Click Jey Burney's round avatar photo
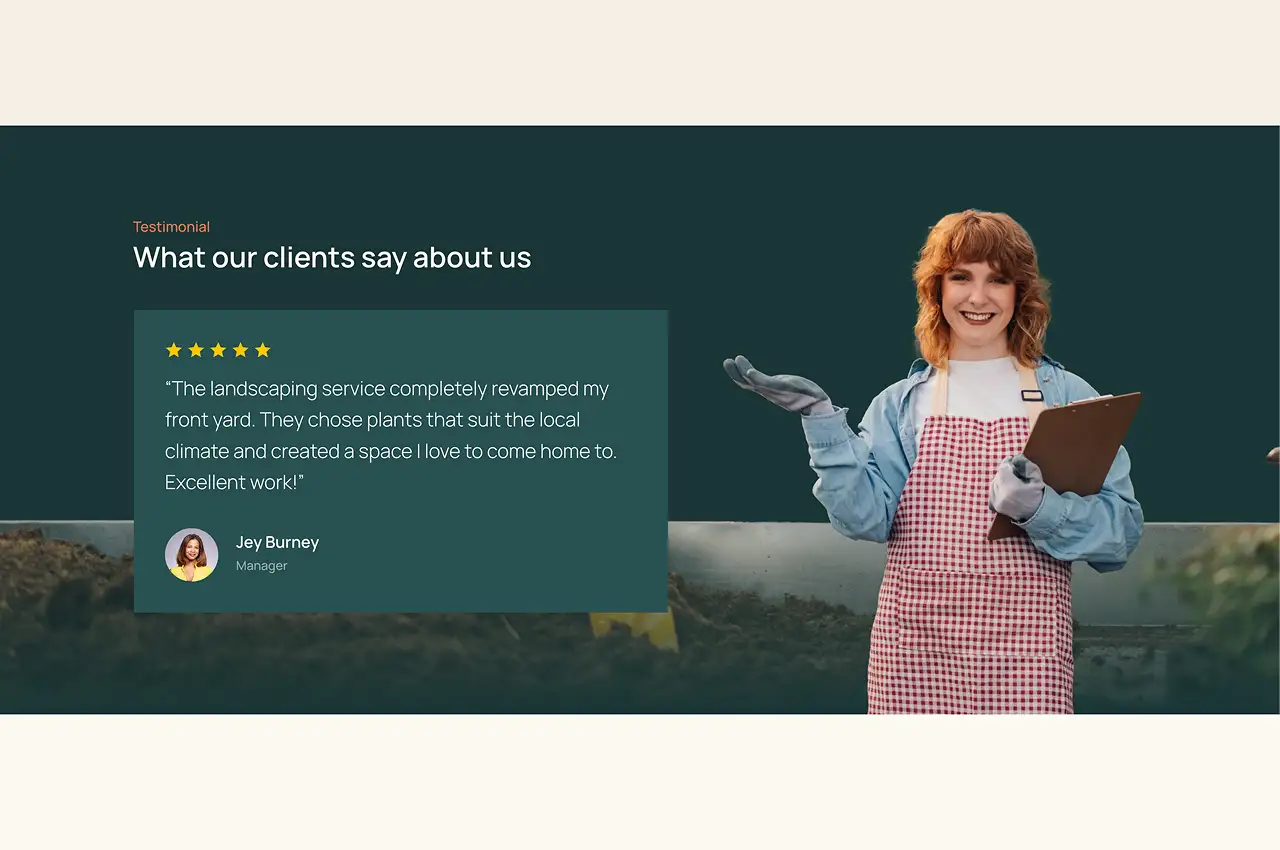The image size is (1280, 850). [191, 555]
